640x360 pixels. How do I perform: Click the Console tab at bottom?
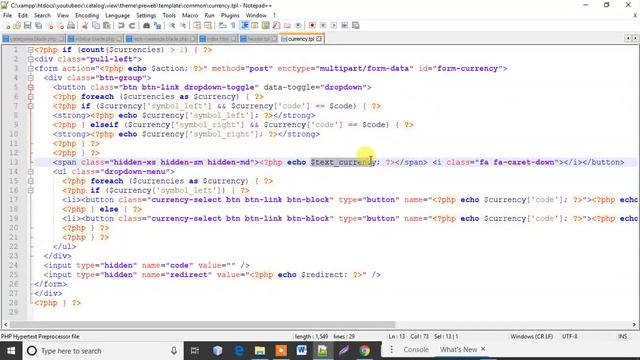[416, 349]
